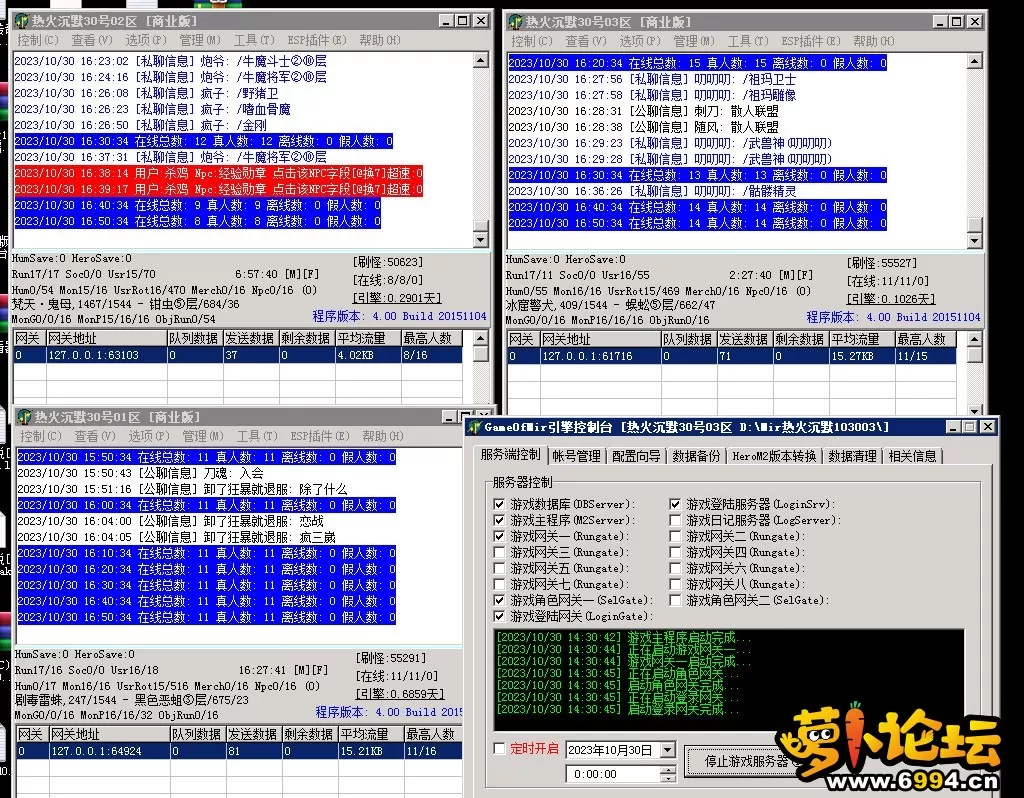Enable 游戏网关六 (Rungate) checkbox
The width and height of the screenshot is (1024, 798).
click(675, 568)
